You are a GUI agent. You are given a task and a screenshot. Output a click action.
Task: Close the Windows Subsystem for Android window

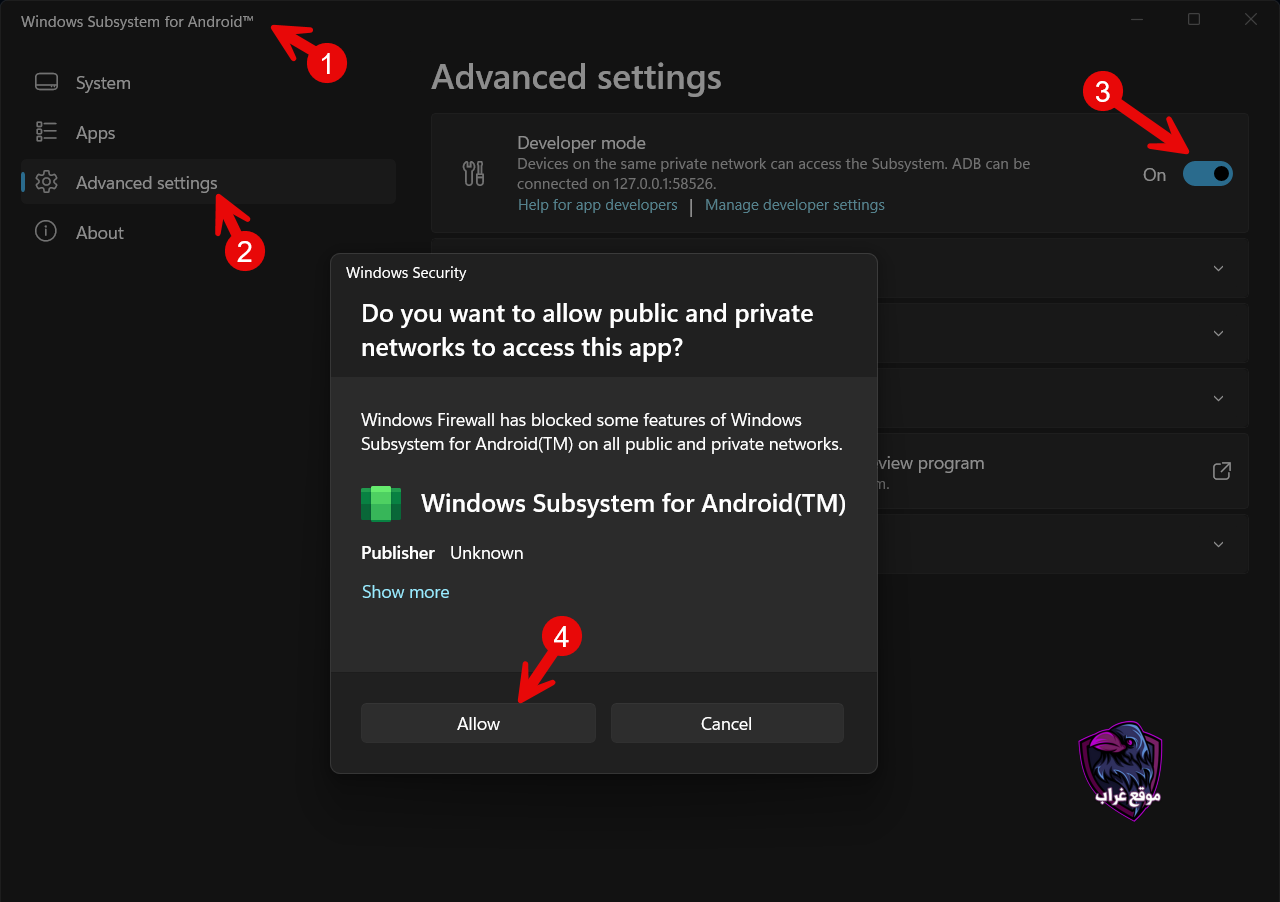1251,19
